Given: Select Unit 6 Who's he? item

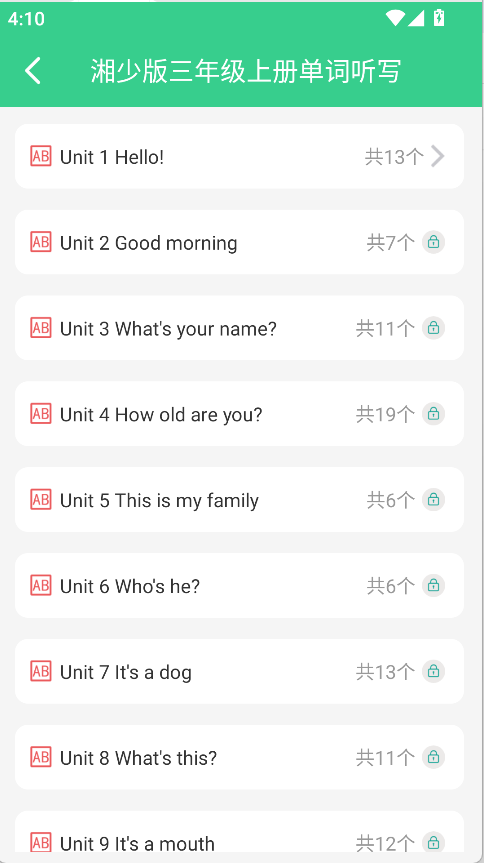Looking at the screenshot, I should 239,586.
